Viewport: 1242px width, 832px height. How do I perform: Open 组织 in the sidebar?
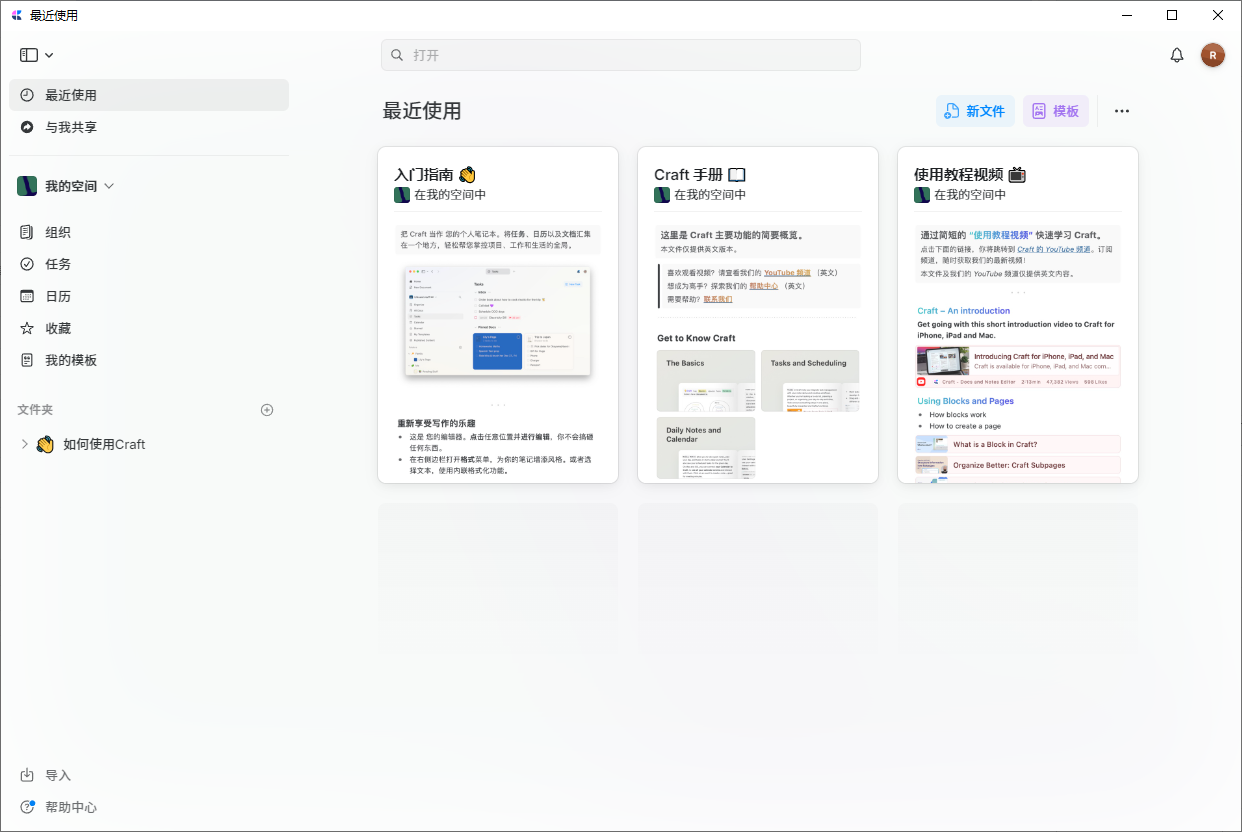pos(149,232)
